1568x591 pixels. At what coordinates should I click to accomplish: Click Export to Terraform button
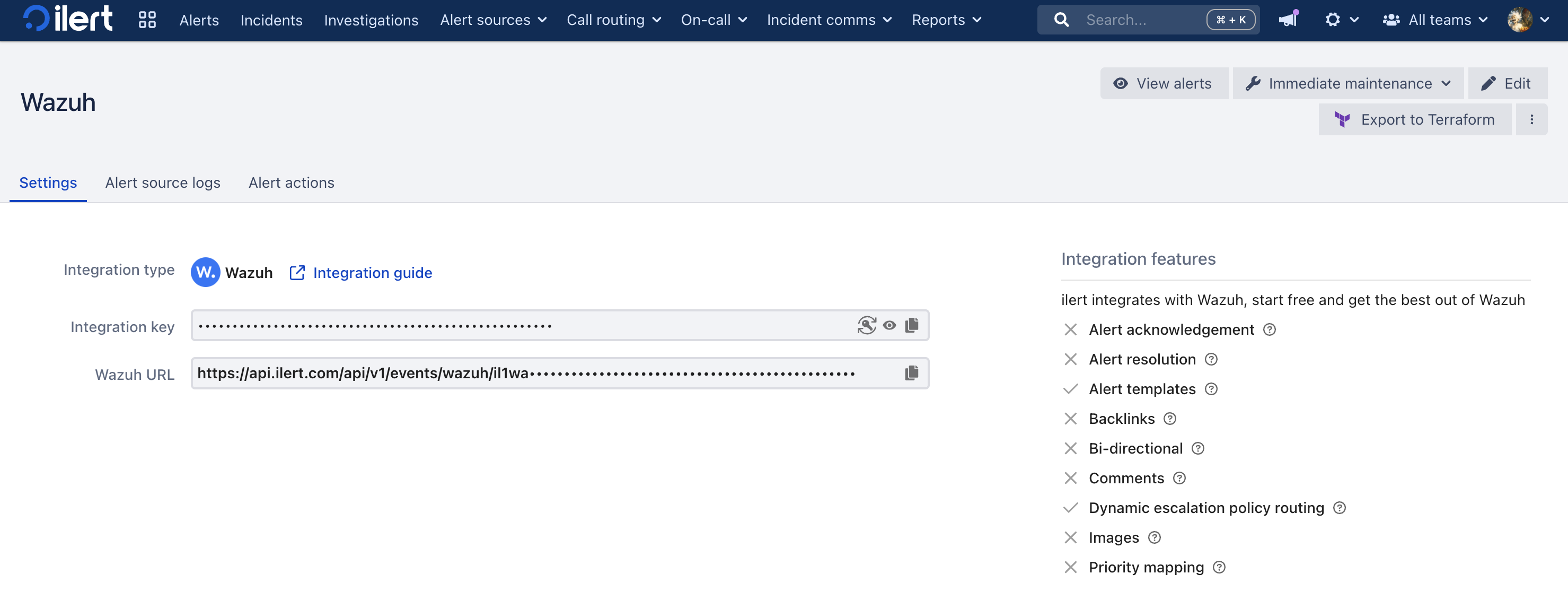1415,120
